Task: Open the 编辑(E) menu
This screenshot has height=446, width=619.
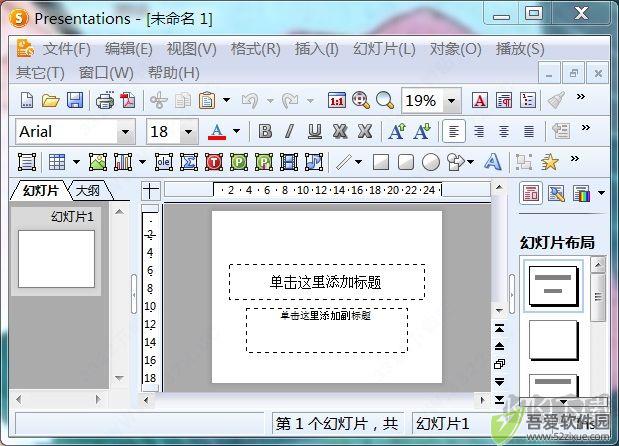Action: click(129, 49)
